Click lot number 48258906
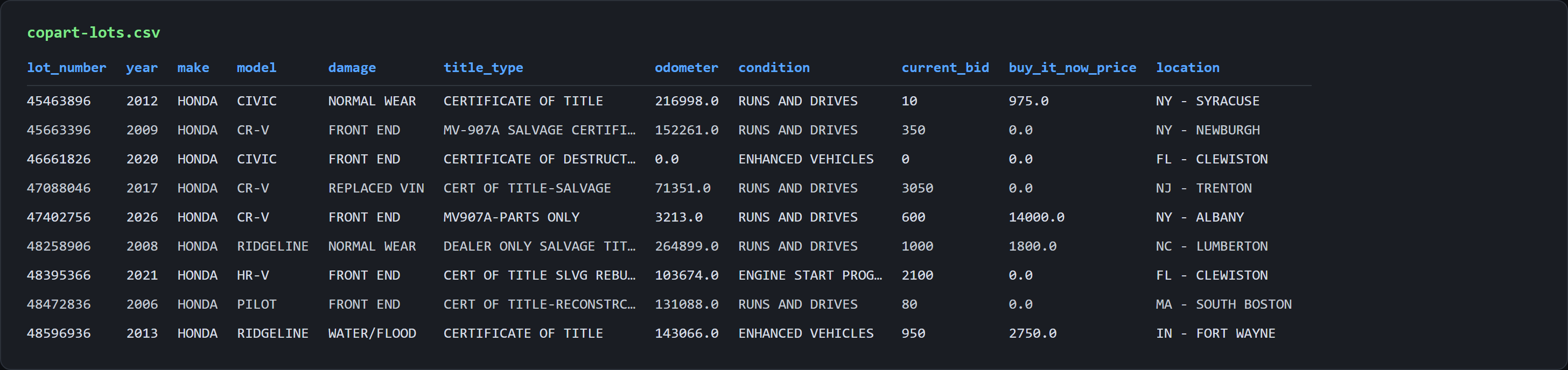Screen dimensions: 1568x370 [59, 246]
